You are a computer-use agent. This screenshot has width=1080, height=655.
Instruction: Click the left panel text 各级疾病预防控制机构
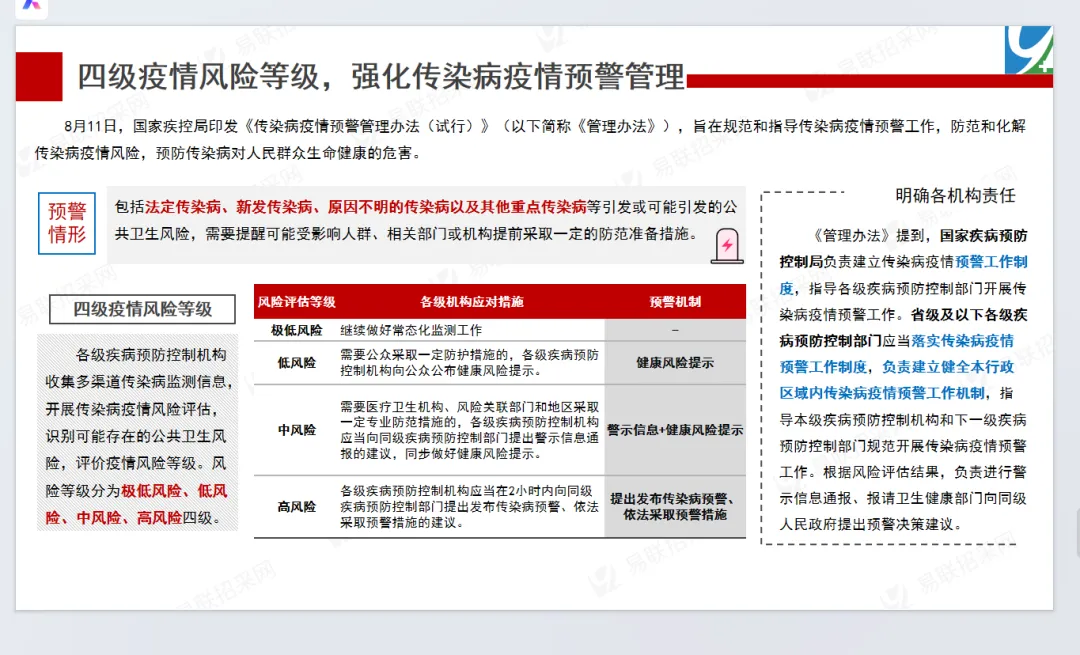pyautogui.click(x=151, y=355)
